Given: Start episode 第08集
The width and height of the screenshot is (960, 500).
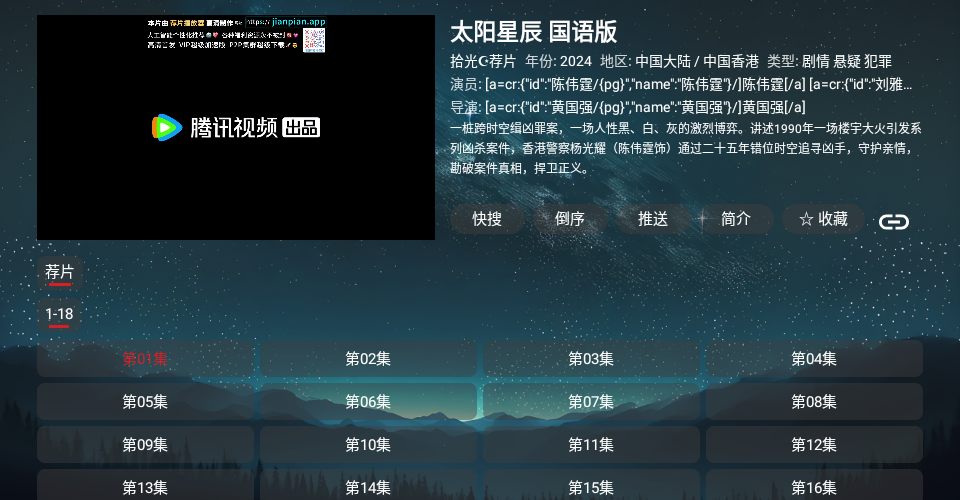Looking at the screenshot, I should click(x=814, y=402).
